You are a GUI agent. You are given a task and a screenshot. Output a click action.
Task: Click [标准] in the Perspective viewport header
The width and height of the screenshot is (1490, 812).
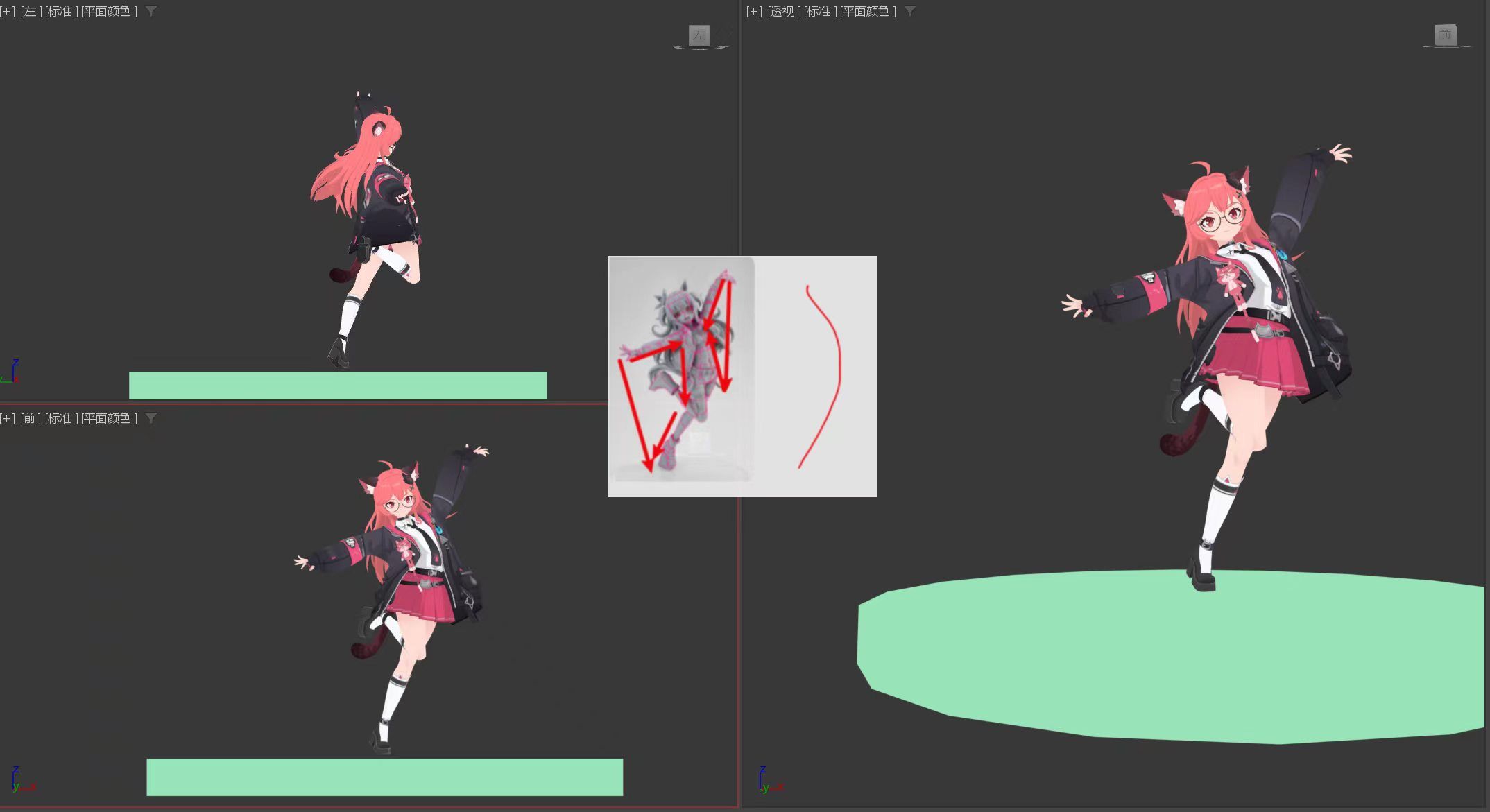pyautogui.click(x=819, y=11)
